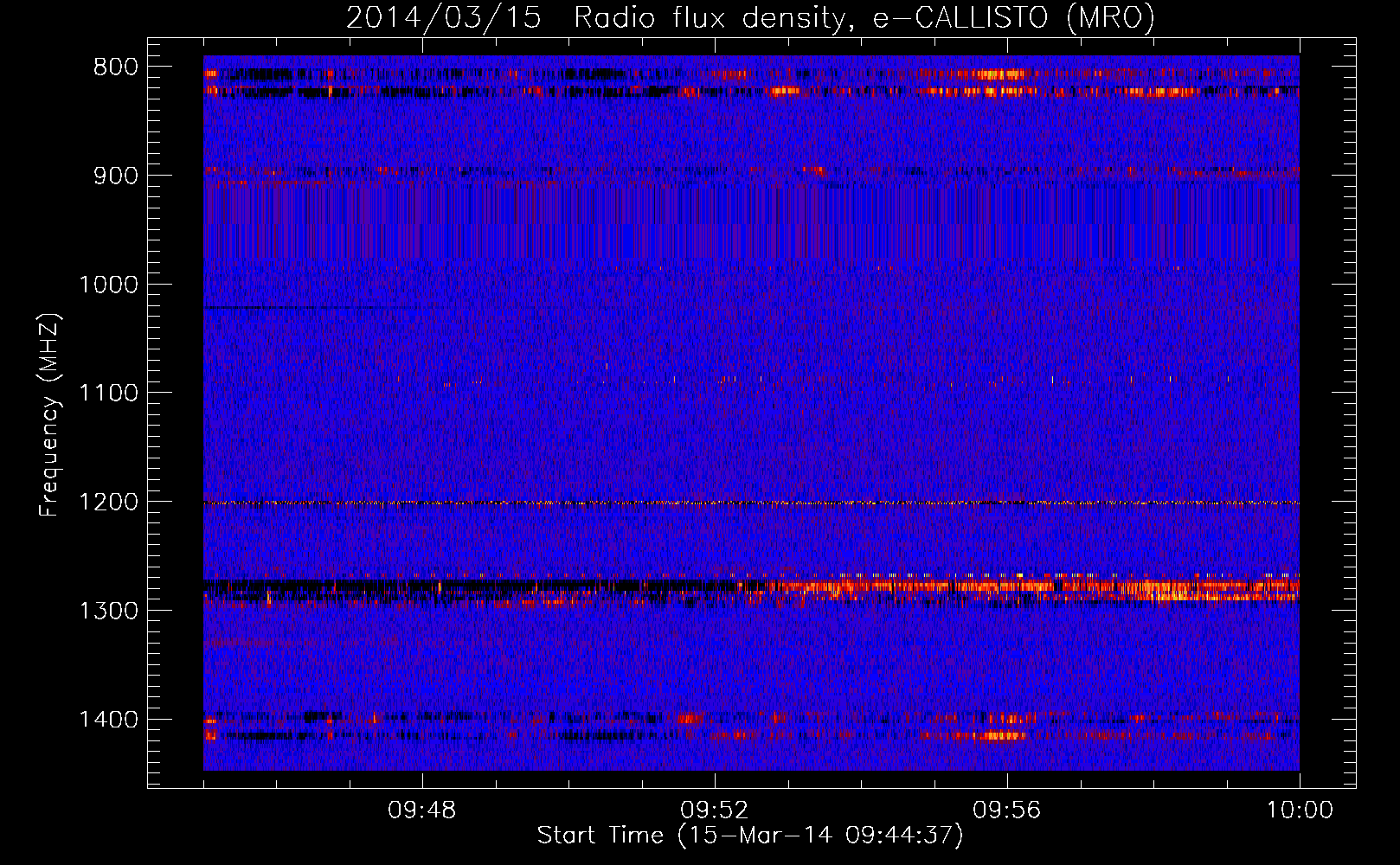1400x865 pixels.
Task: Click the date "2014/03/15" in the title
Action: [444, 17]
